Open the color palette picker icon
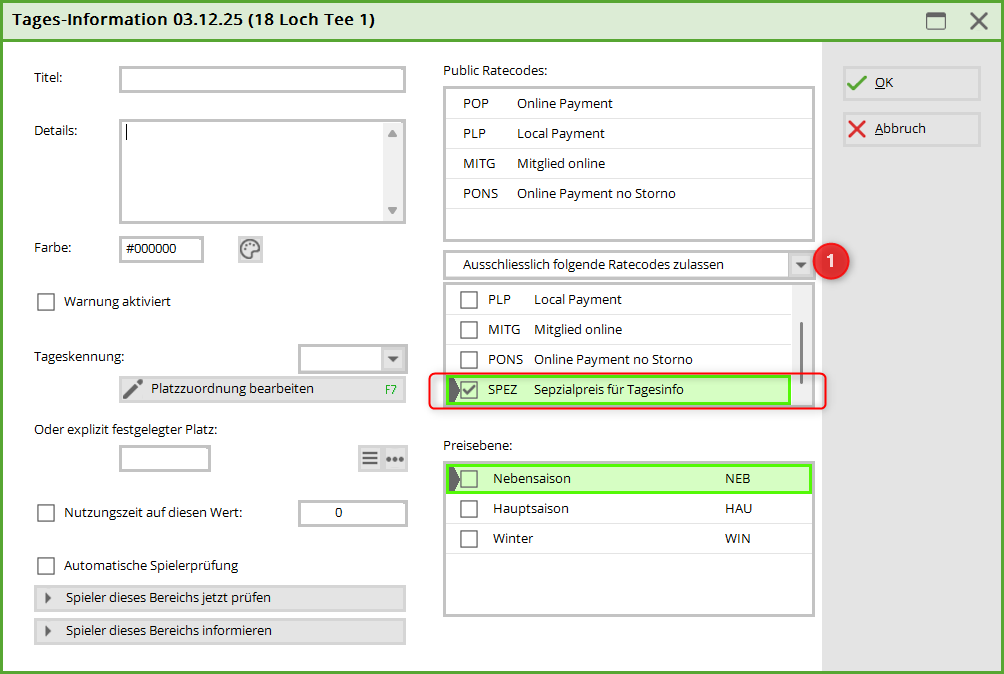The height and width of the screenshot is (674, 1004). tap(250, 249)
